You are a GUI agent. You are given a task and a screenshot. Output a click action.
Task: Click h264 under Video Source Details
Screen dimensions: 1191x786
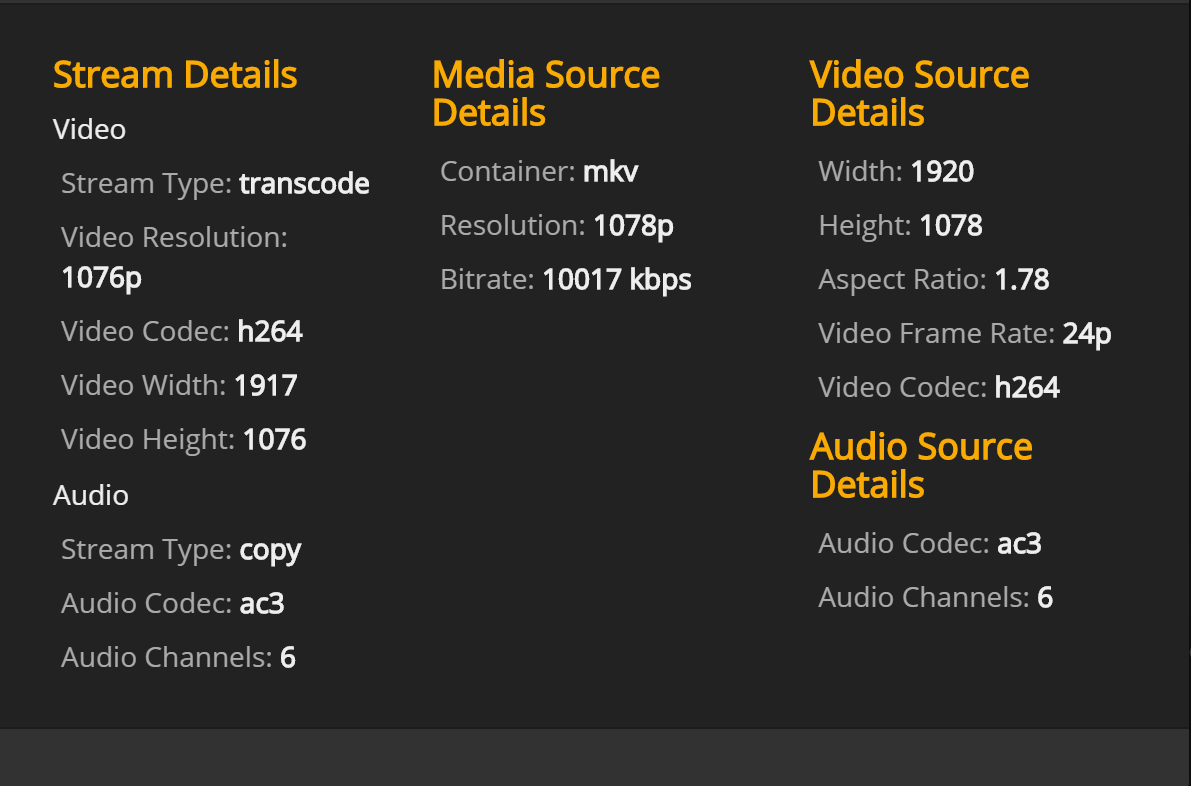click(x=1027, y=388)
